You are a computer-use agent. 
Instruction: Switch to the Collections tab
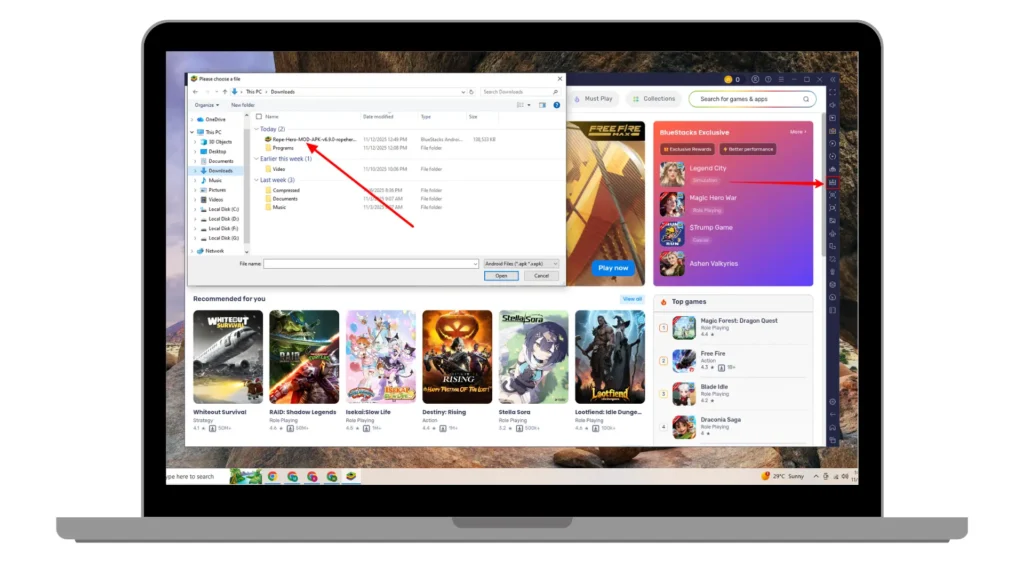654,99
